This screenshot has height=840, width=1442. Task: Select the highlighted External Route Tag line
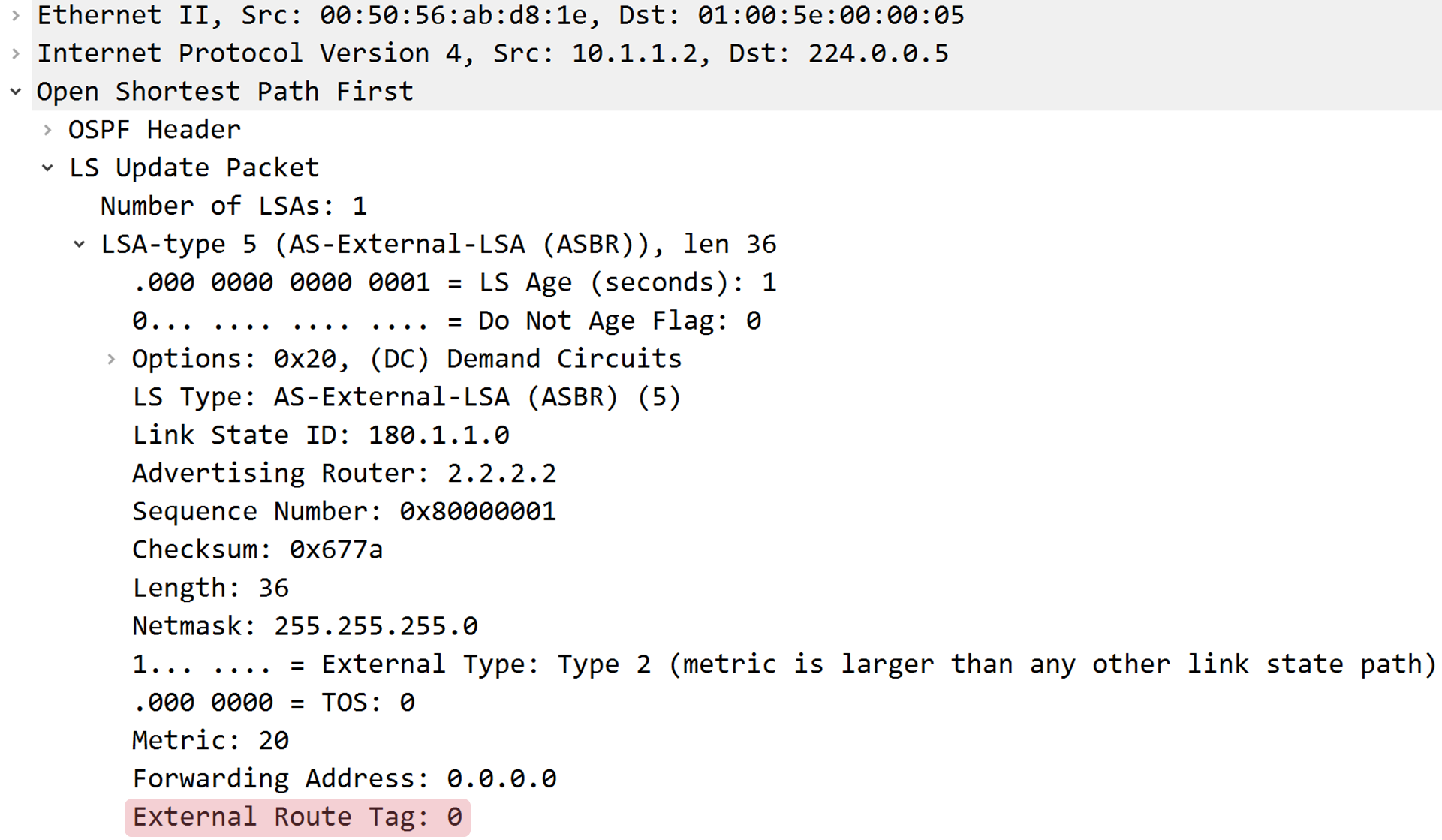[x=297, y=817]
